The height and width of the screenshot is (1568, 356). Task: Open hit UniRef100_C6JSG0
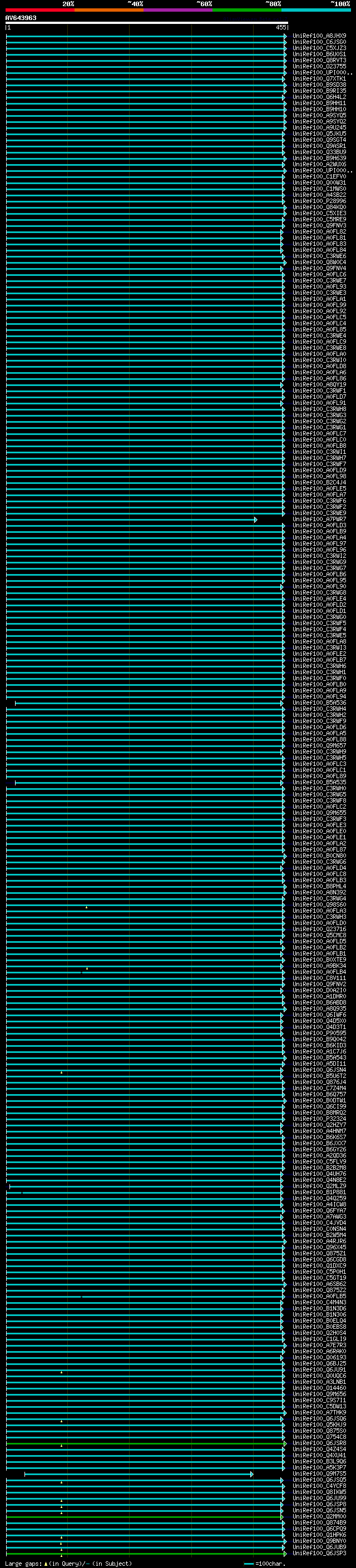(x=319, y=42)
